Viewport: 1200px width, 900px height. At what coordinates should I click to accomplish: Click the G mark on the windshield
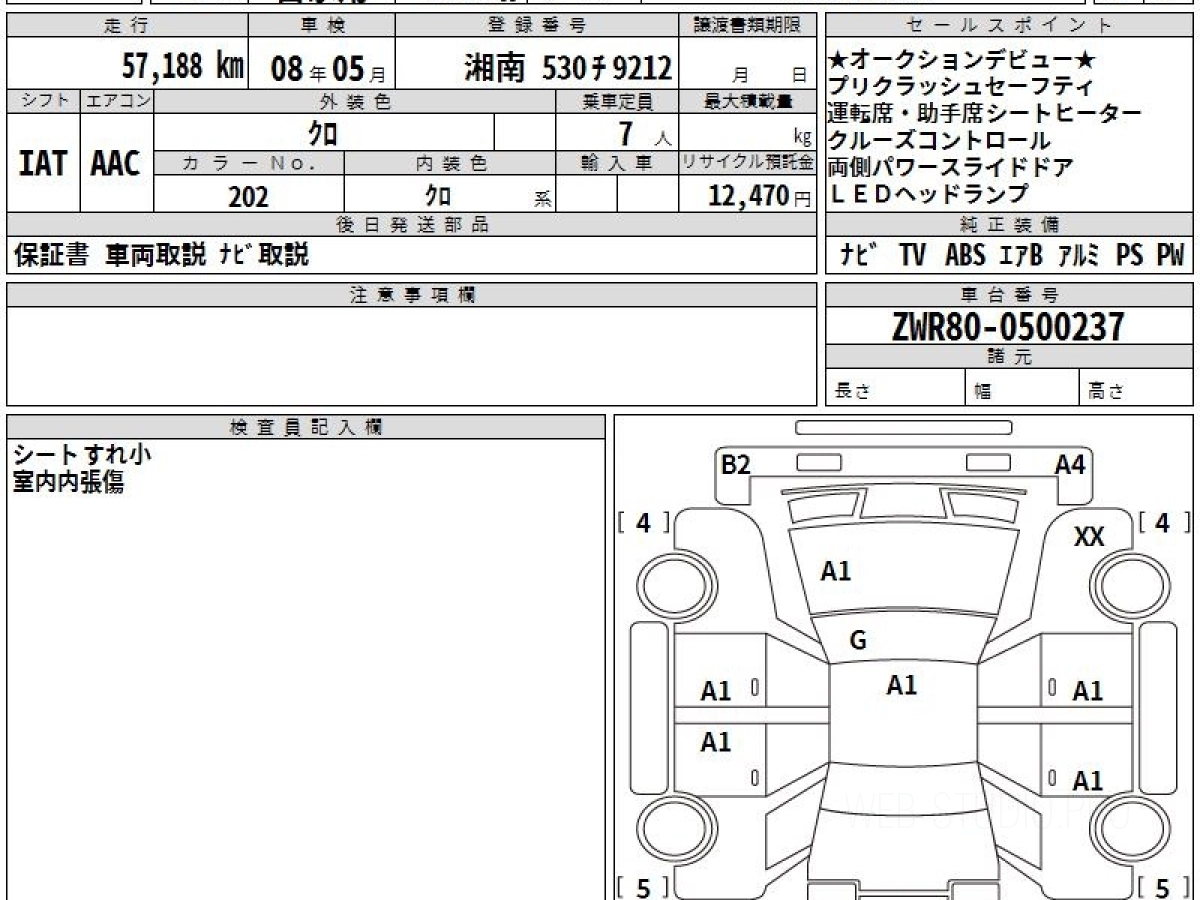coord(858,641)
